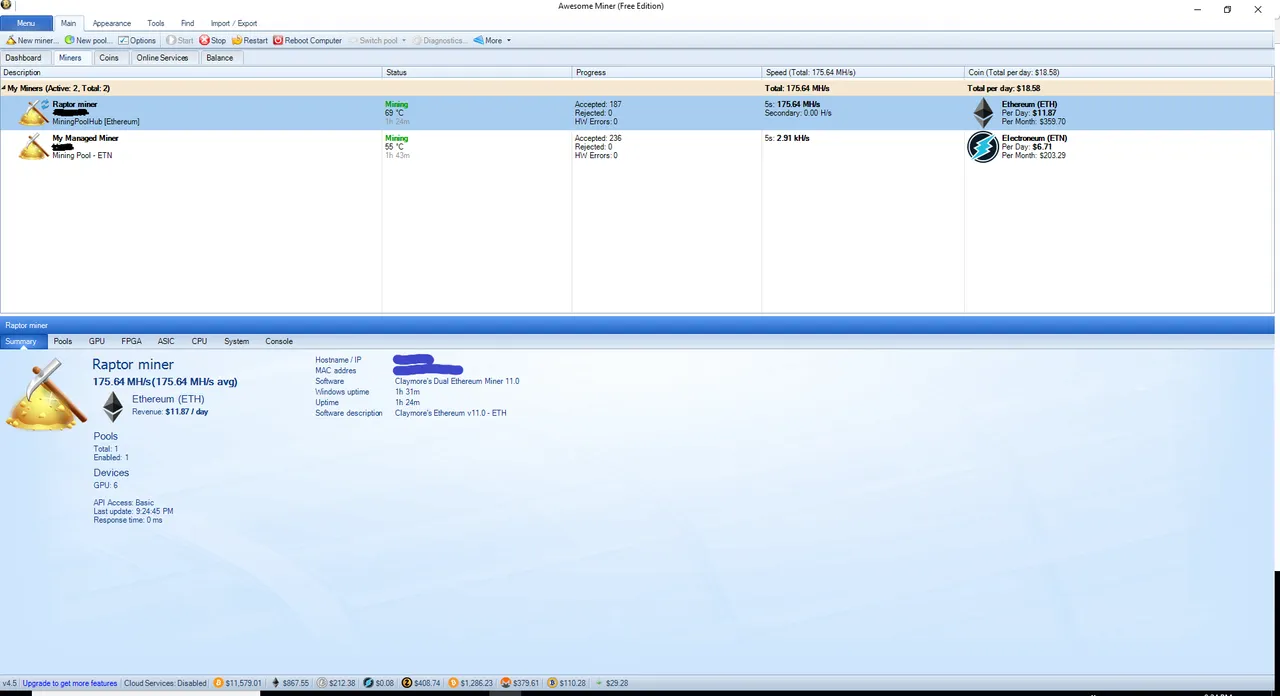Click the $1,286.23 coin price icon
1280x696 pixels.
(x=454, y=683)
